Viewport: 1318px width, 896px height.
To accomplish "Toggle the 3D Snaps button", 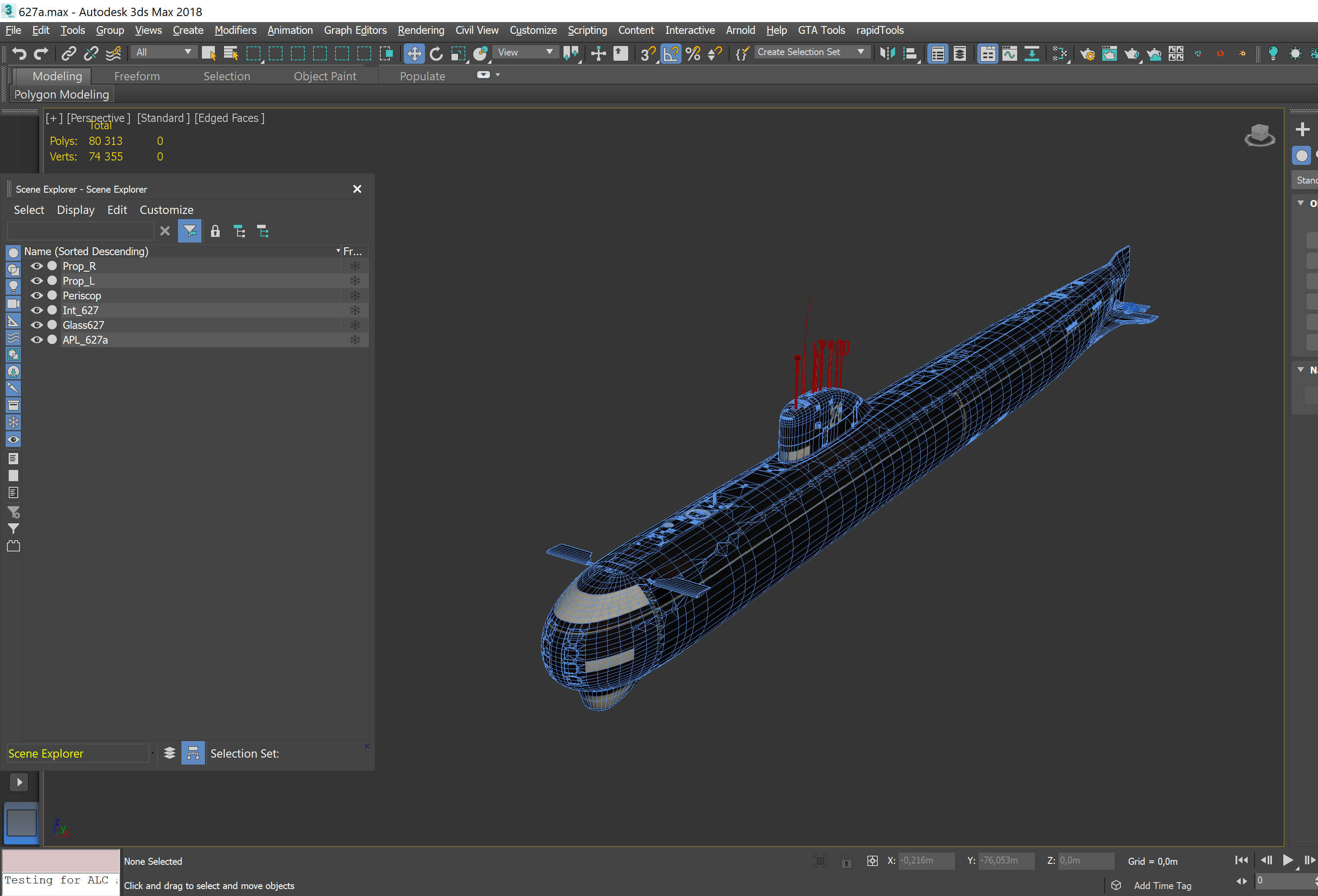I will click(x=648, y=53).
